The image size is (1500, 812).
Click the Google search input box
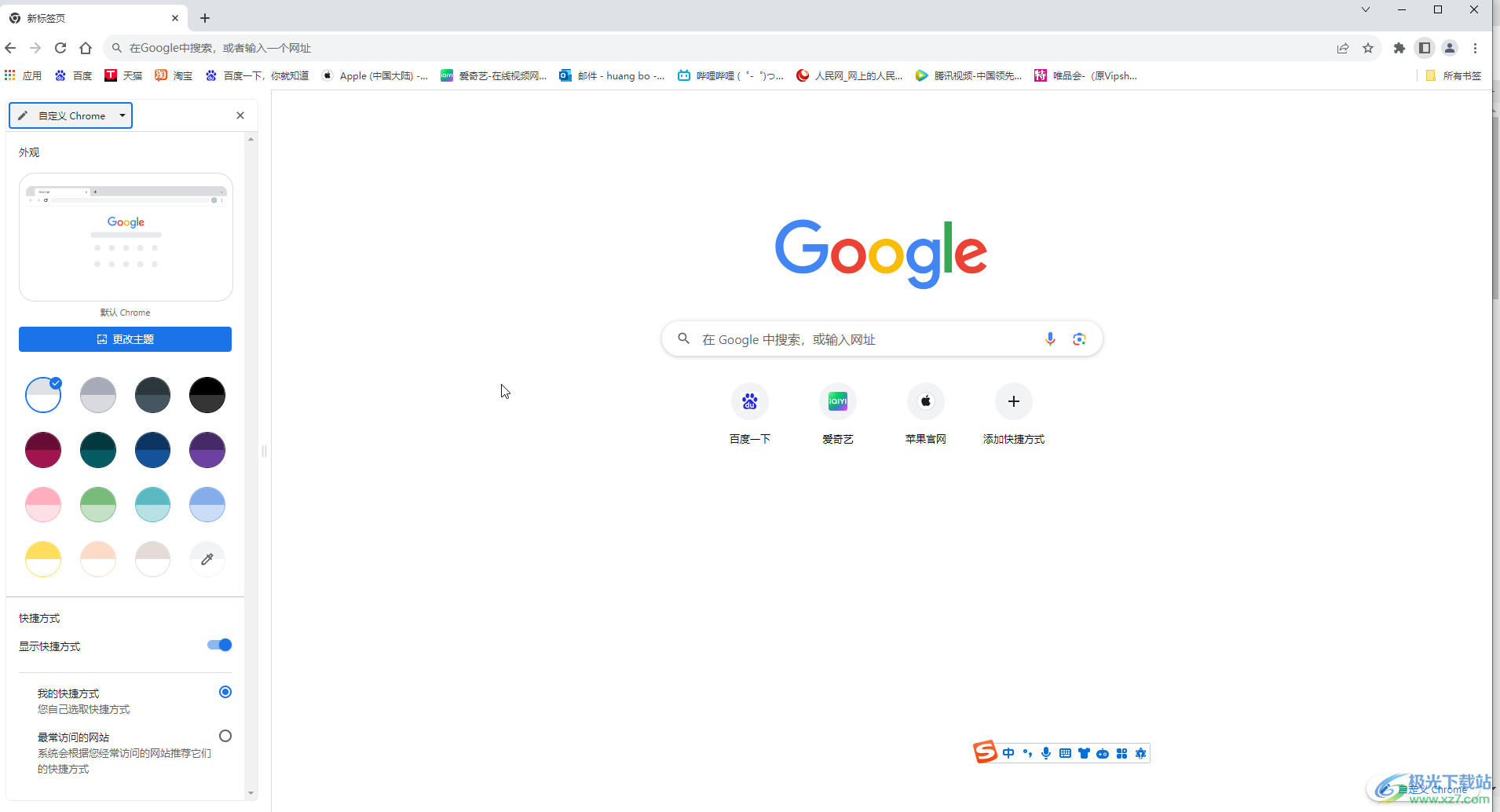pyautogui.click(x=882, y=339)
